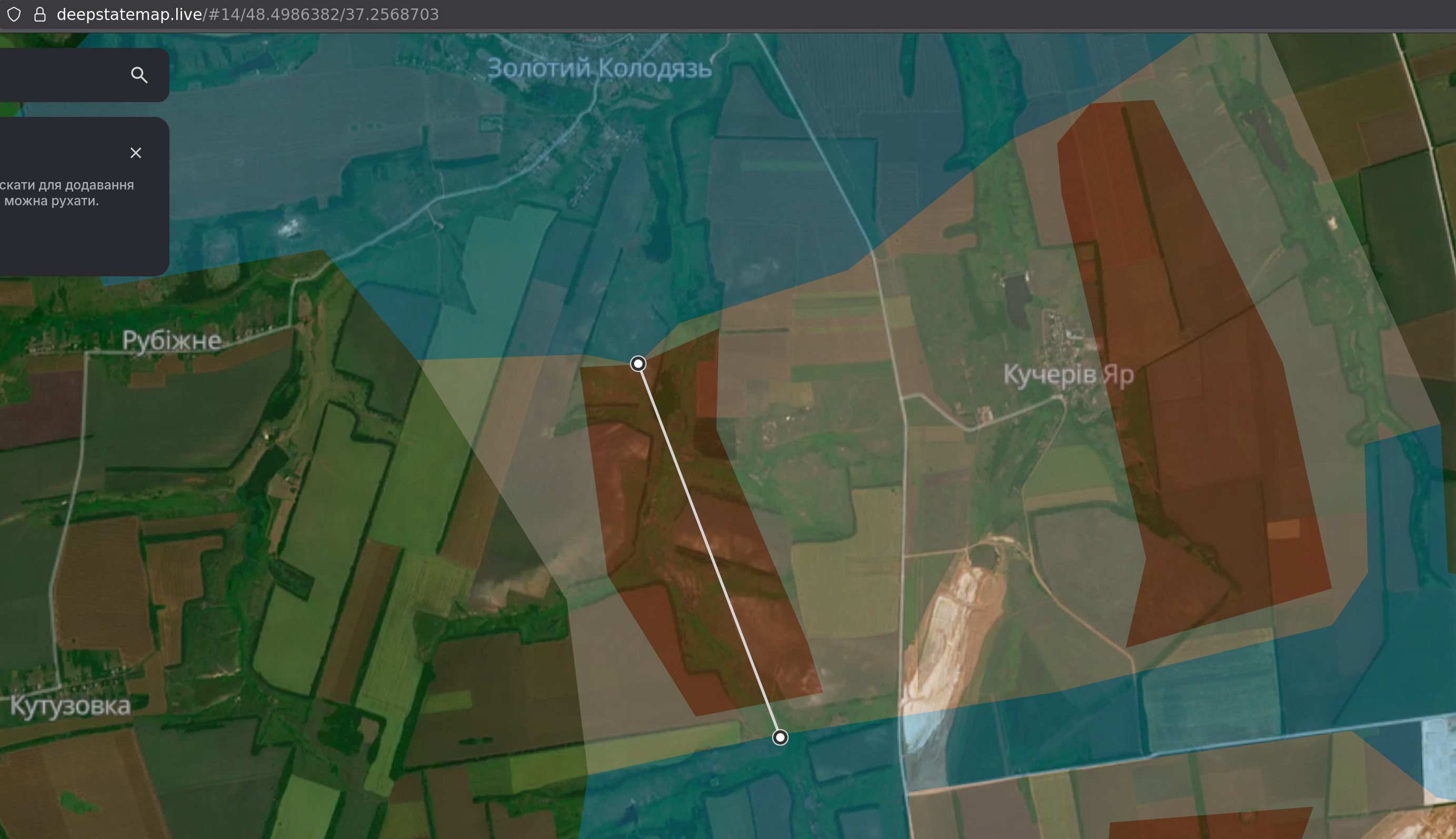Click the Золотий Колодязь town label
The height and width of the screenshot is (839, 1456).
599,68
